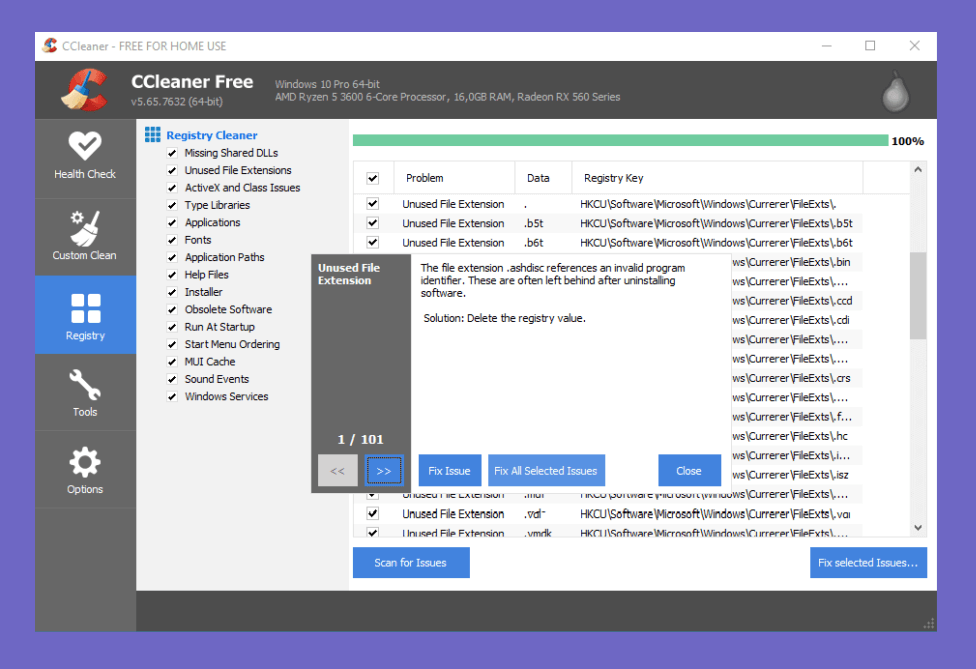This screenshot has height=669, width=976.
Task: Uncheck the .vdi row checkbox
Action: 373,513
